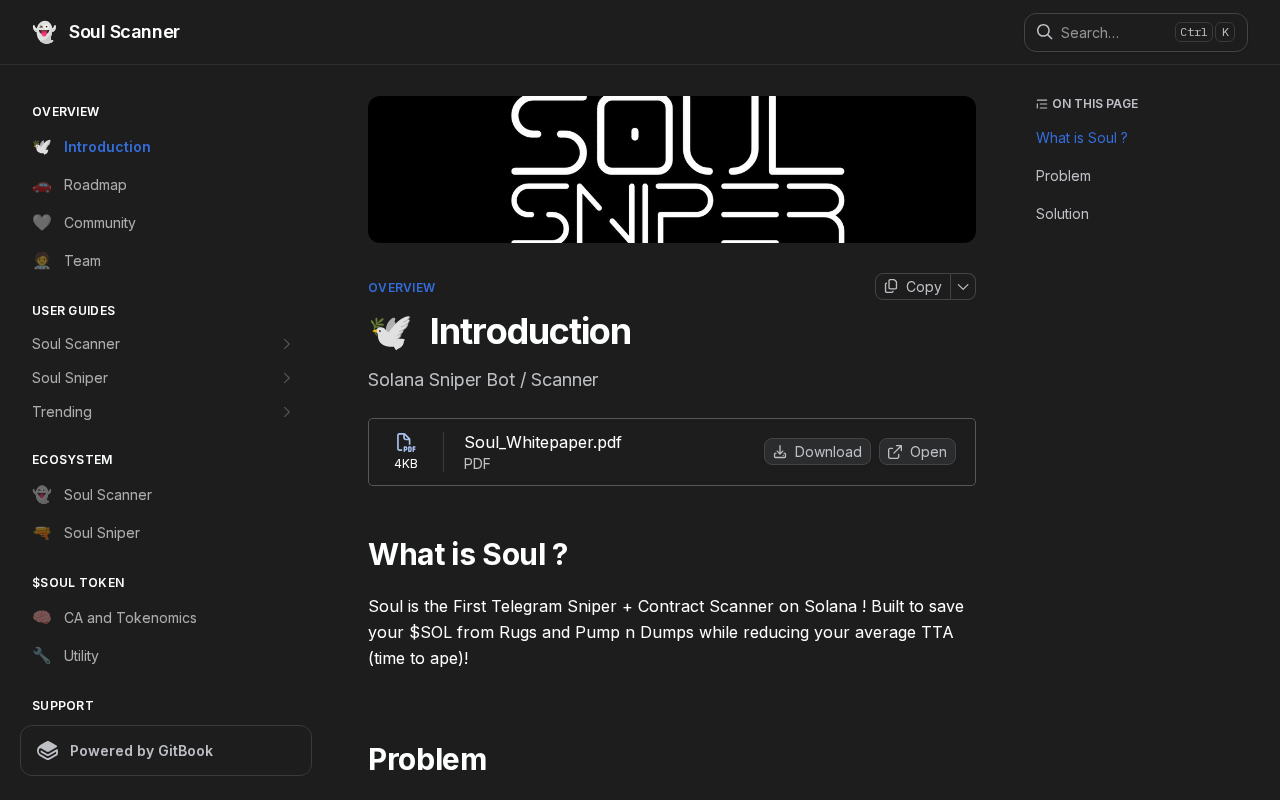Screen dimensions: 1280x800
Task: Click the PDF file icon
Action: pyautogui.click(x=405, y=443)
